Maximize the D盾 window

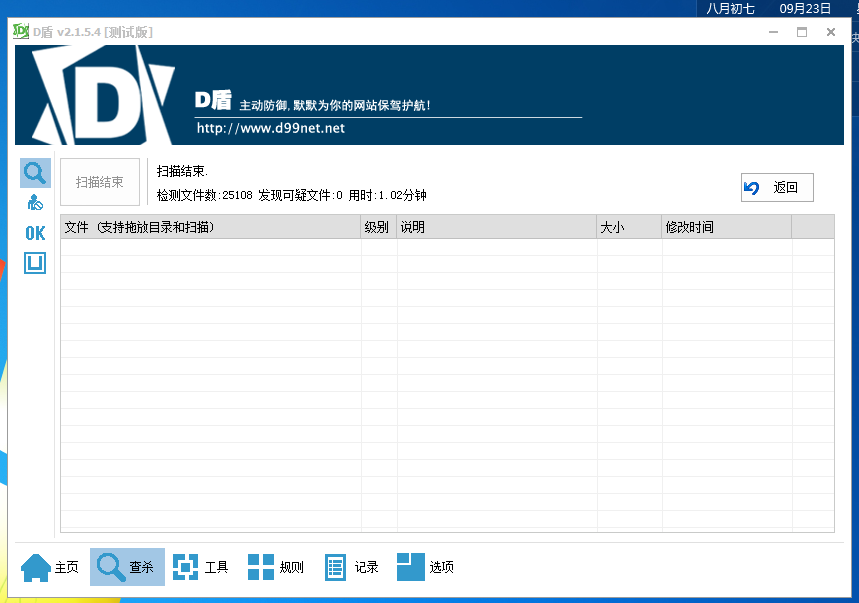[802, 32]
